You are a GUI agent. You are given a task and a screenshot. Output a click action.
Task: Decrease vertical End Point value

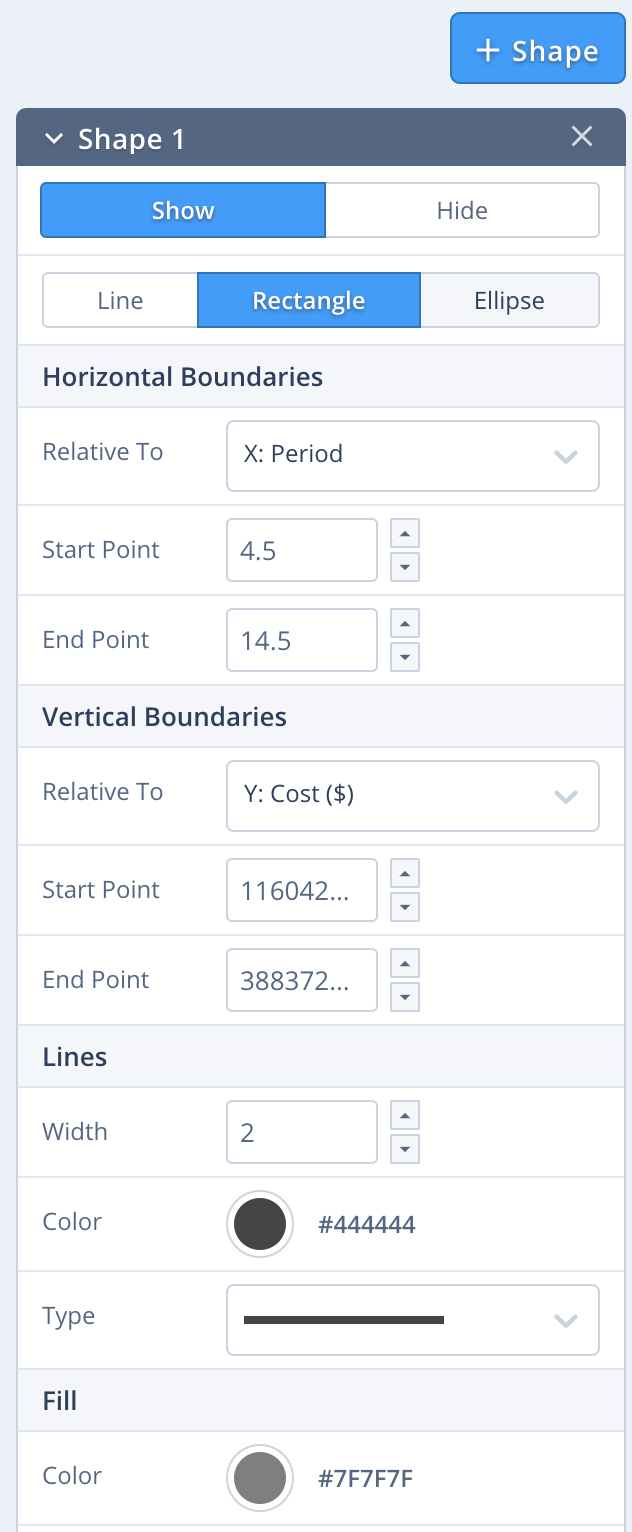[x=404, y=997]
